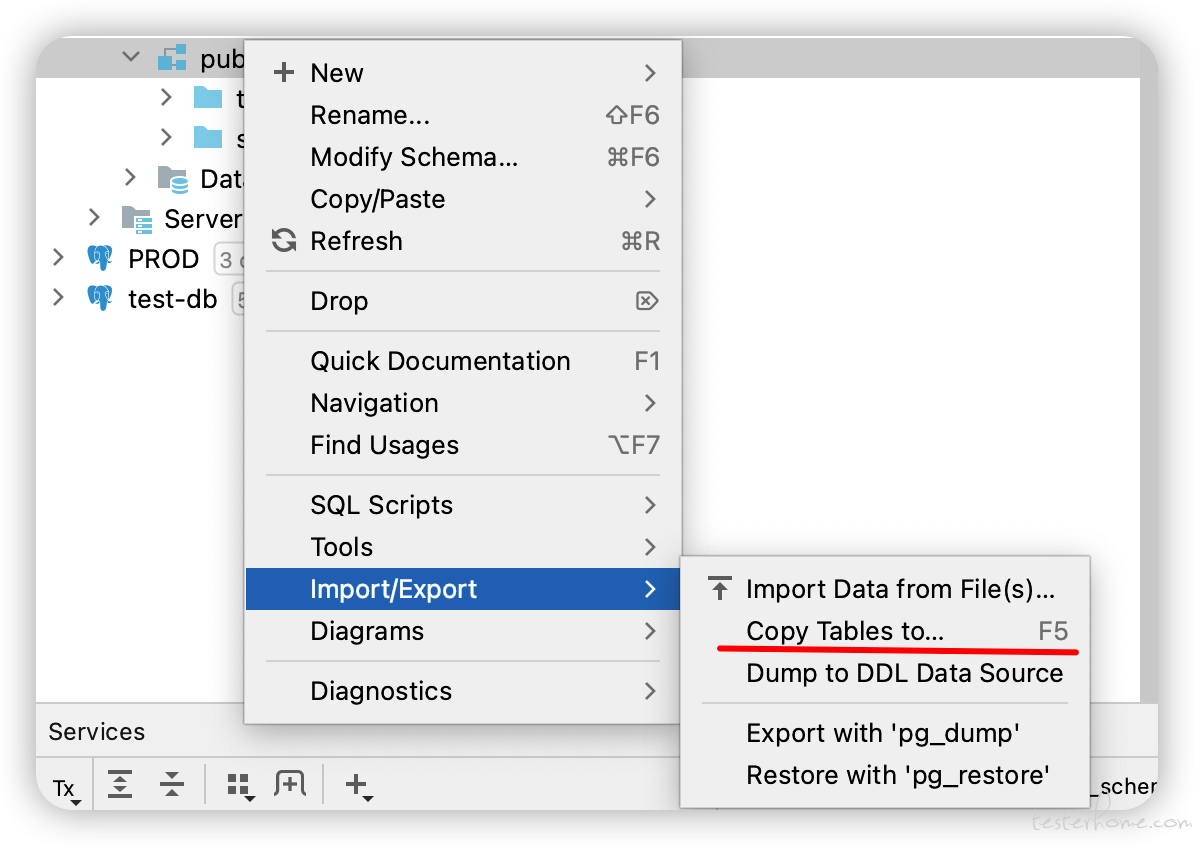Click Add Service plus icon
Image resolution: width=1194 pixels, height=846 pixels.
click(358, 786)
